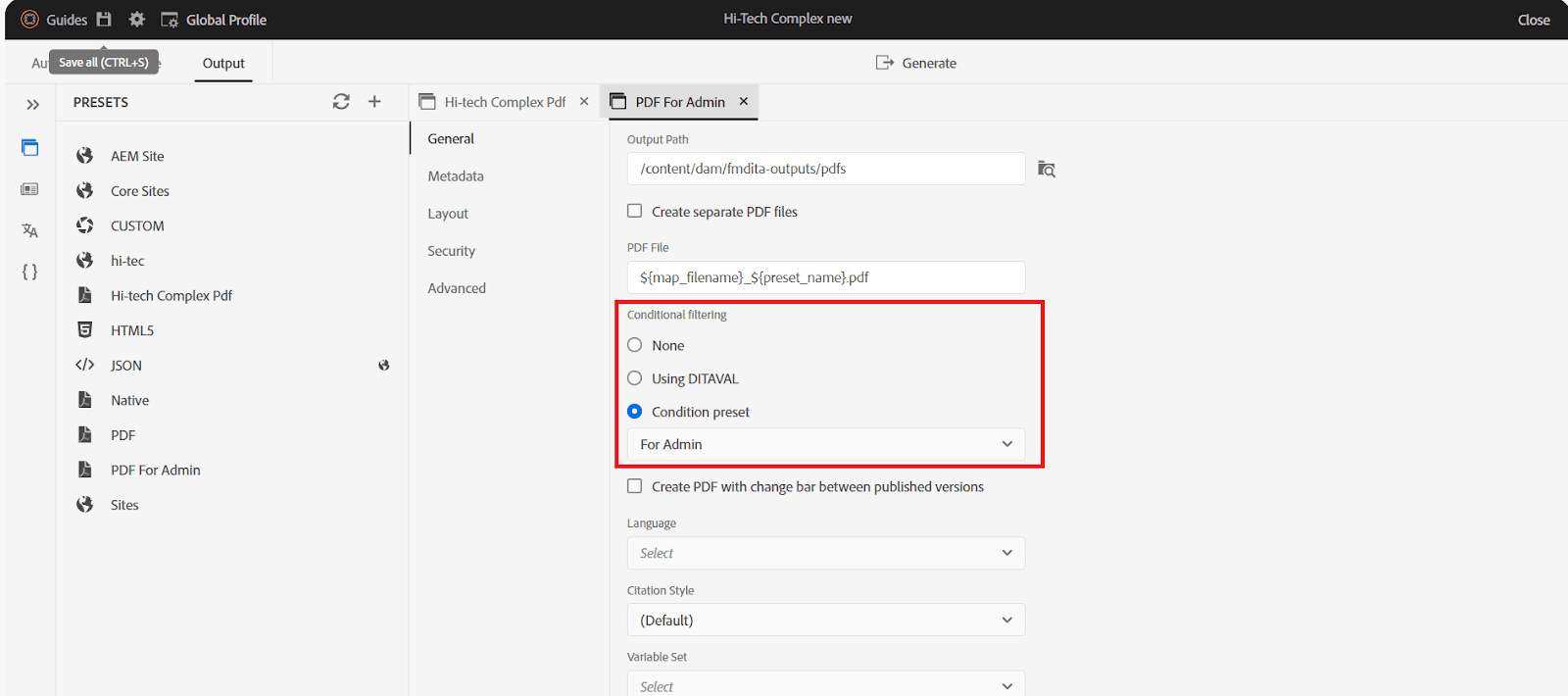Click into the PDF File name field

click(825, 277)
